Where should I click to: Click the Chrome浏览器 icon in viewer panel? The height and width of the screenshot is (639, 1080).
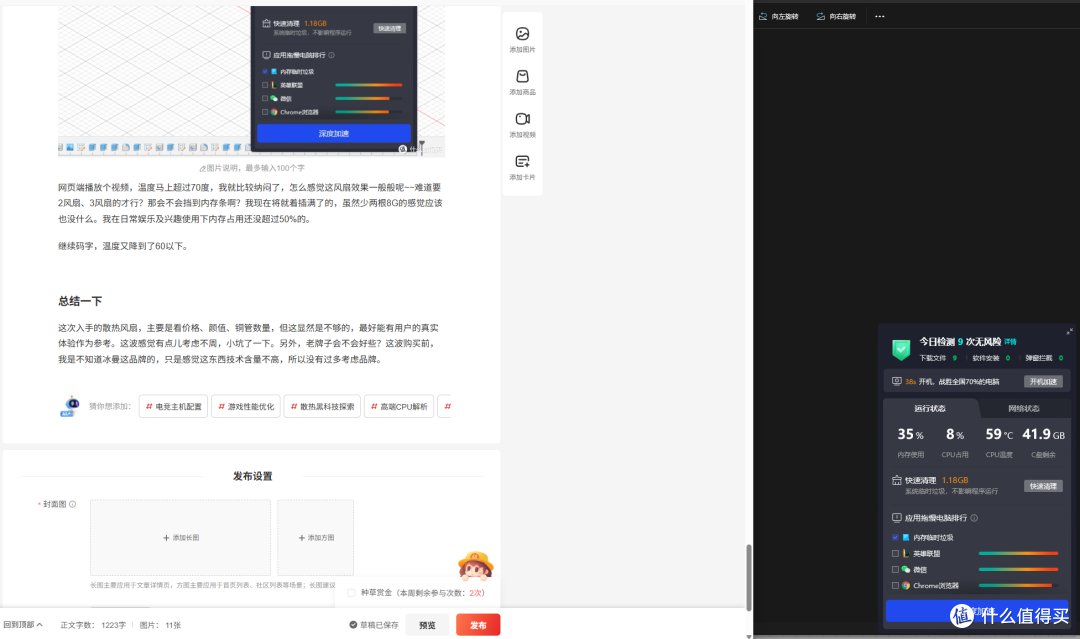coord(906,585)
